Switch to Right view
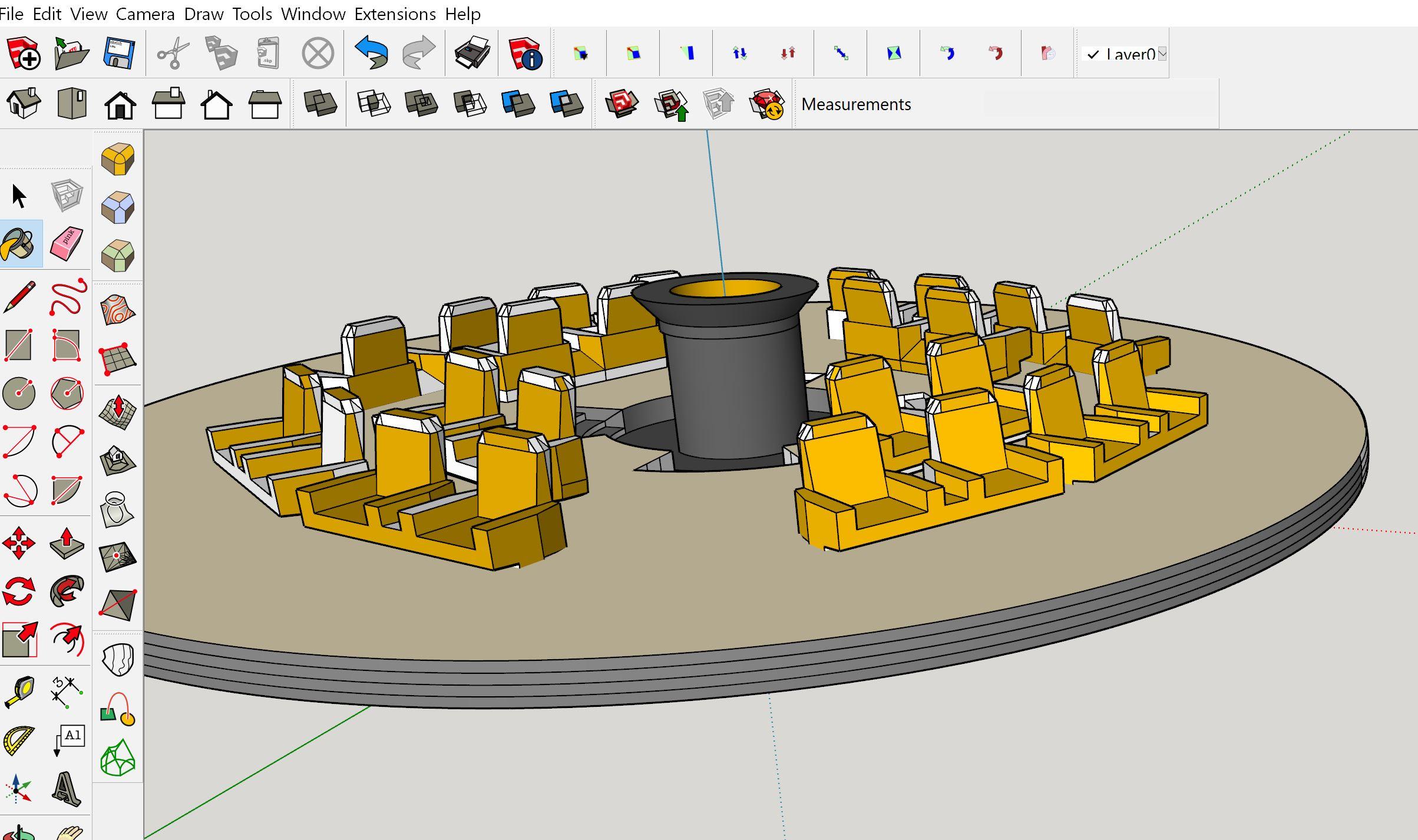Image resolution: width=1418 pixels, height=840 pixels. [168, 104]
